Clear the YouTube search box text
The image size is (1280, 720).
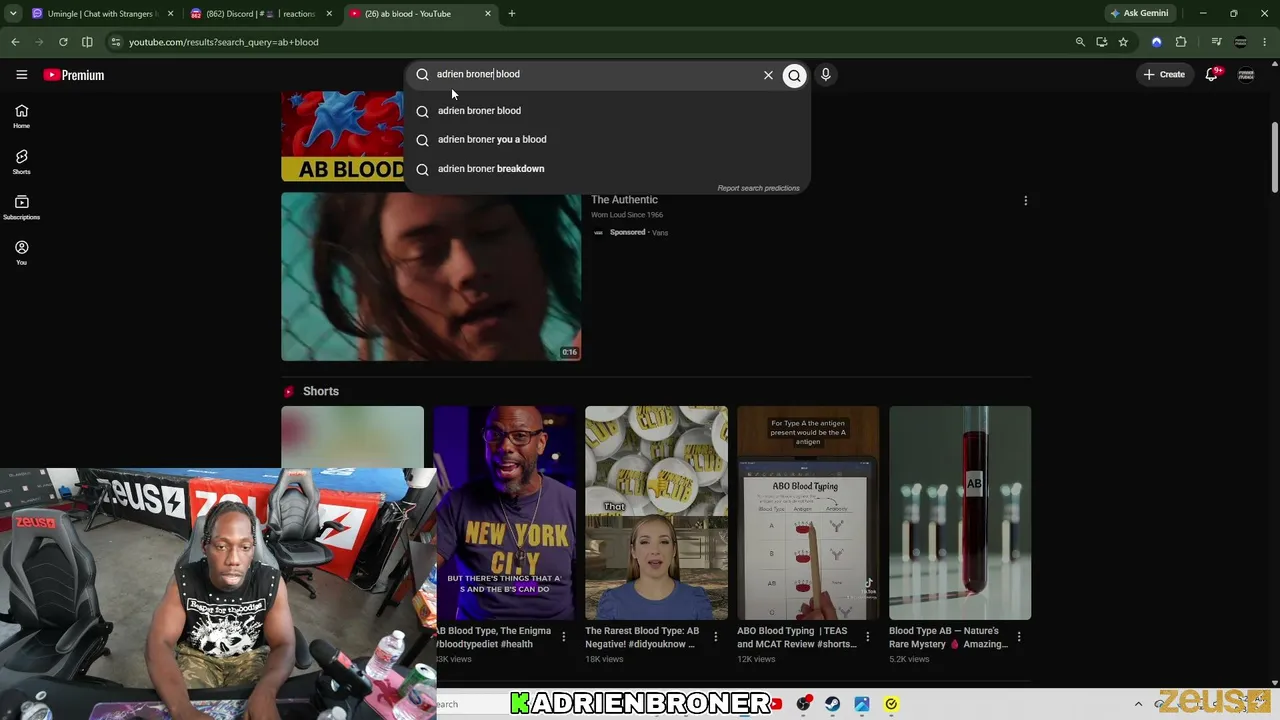pos(768,75)
